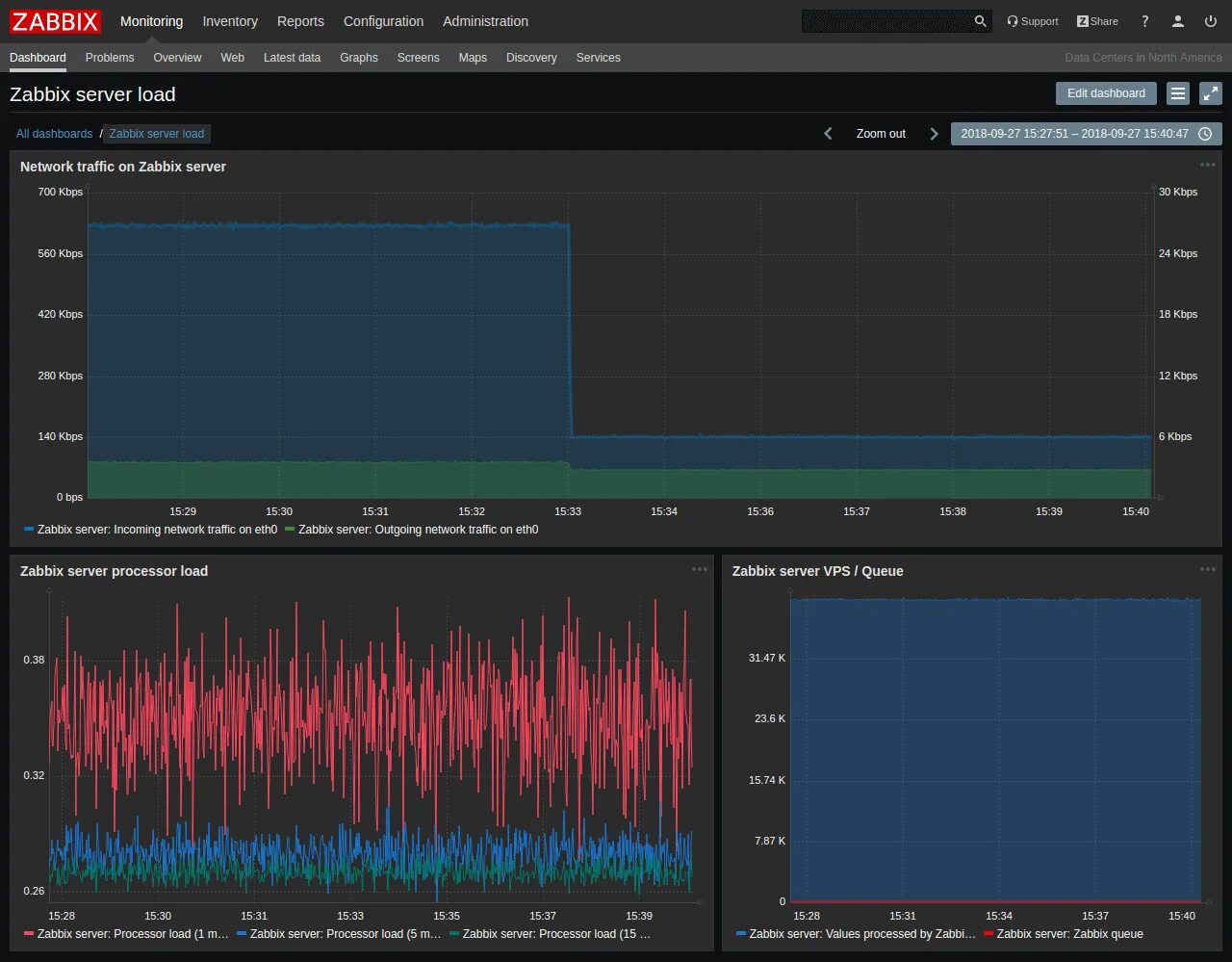Click Processor load 1 min legend swatch
1232x962 pixels.
pos(29,934)
